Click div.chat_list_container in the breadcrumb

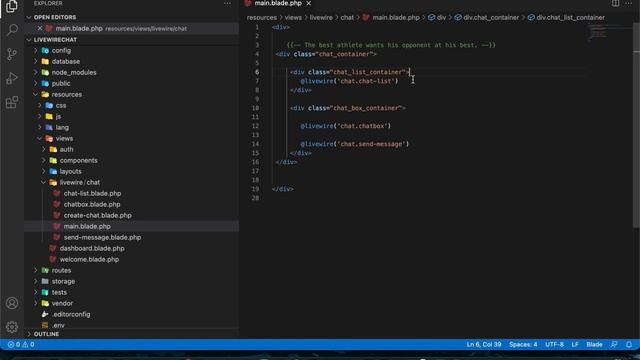pos(571,18)
